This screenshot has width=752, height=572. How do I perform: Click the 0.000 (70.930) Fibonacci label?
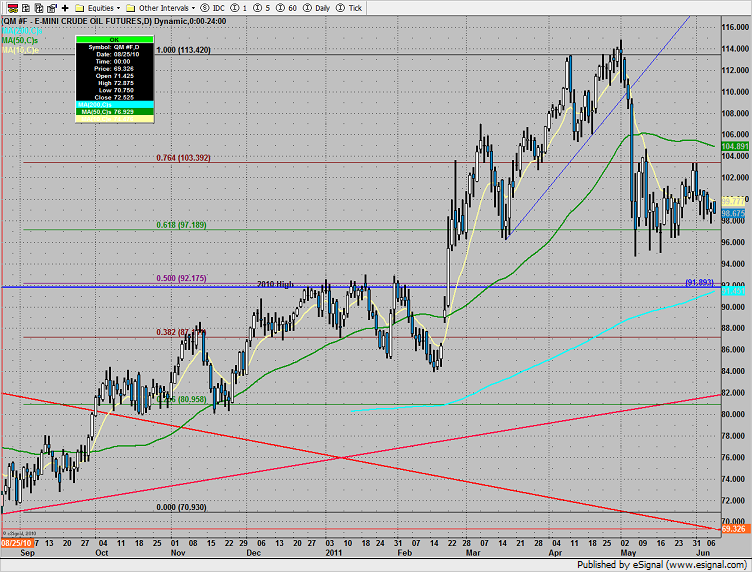pos(181,507)
